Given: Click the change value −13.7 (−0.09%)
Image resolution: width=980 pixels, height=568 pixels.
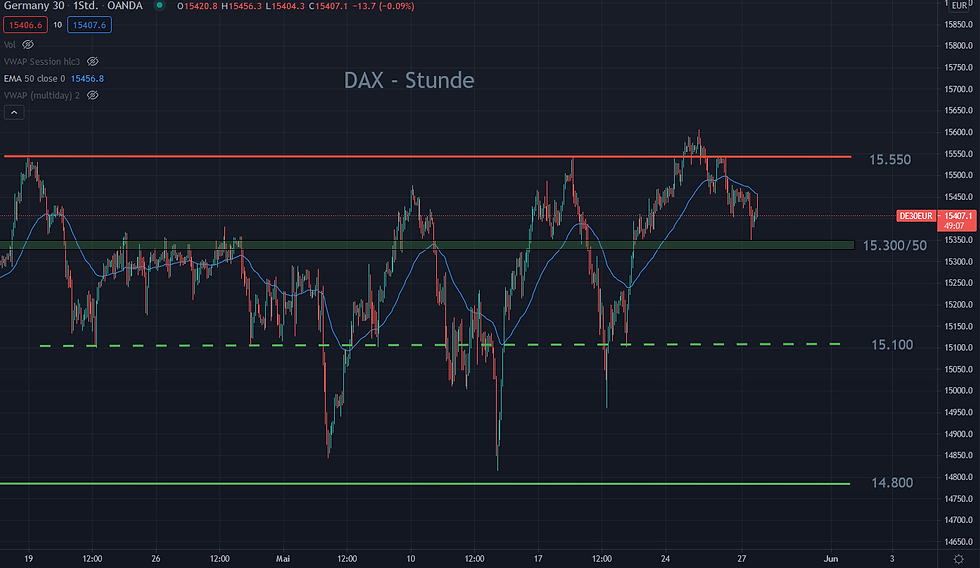Looking at the screenshot, I should [x=383, y=6].
